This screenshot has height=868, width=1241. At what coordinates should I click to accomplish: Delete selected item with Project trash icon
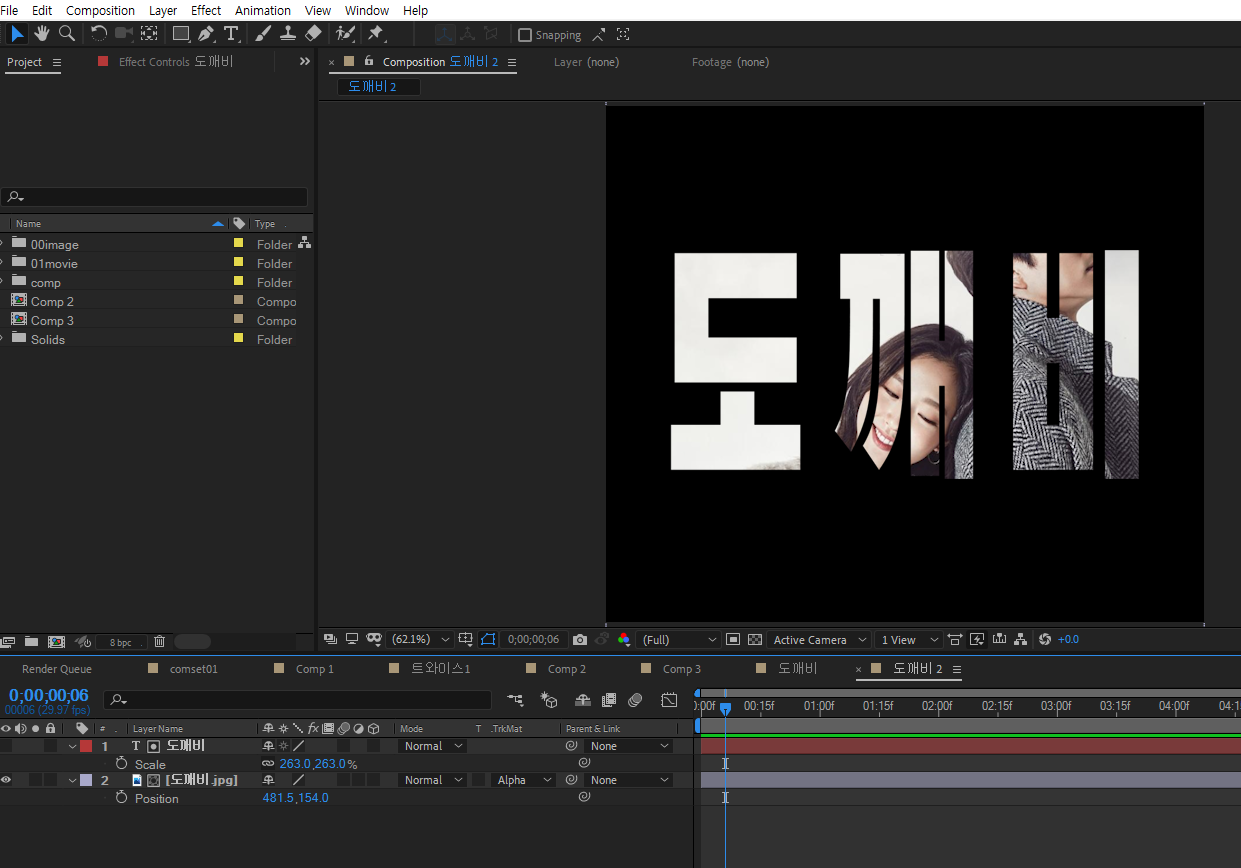pos(159,641)
